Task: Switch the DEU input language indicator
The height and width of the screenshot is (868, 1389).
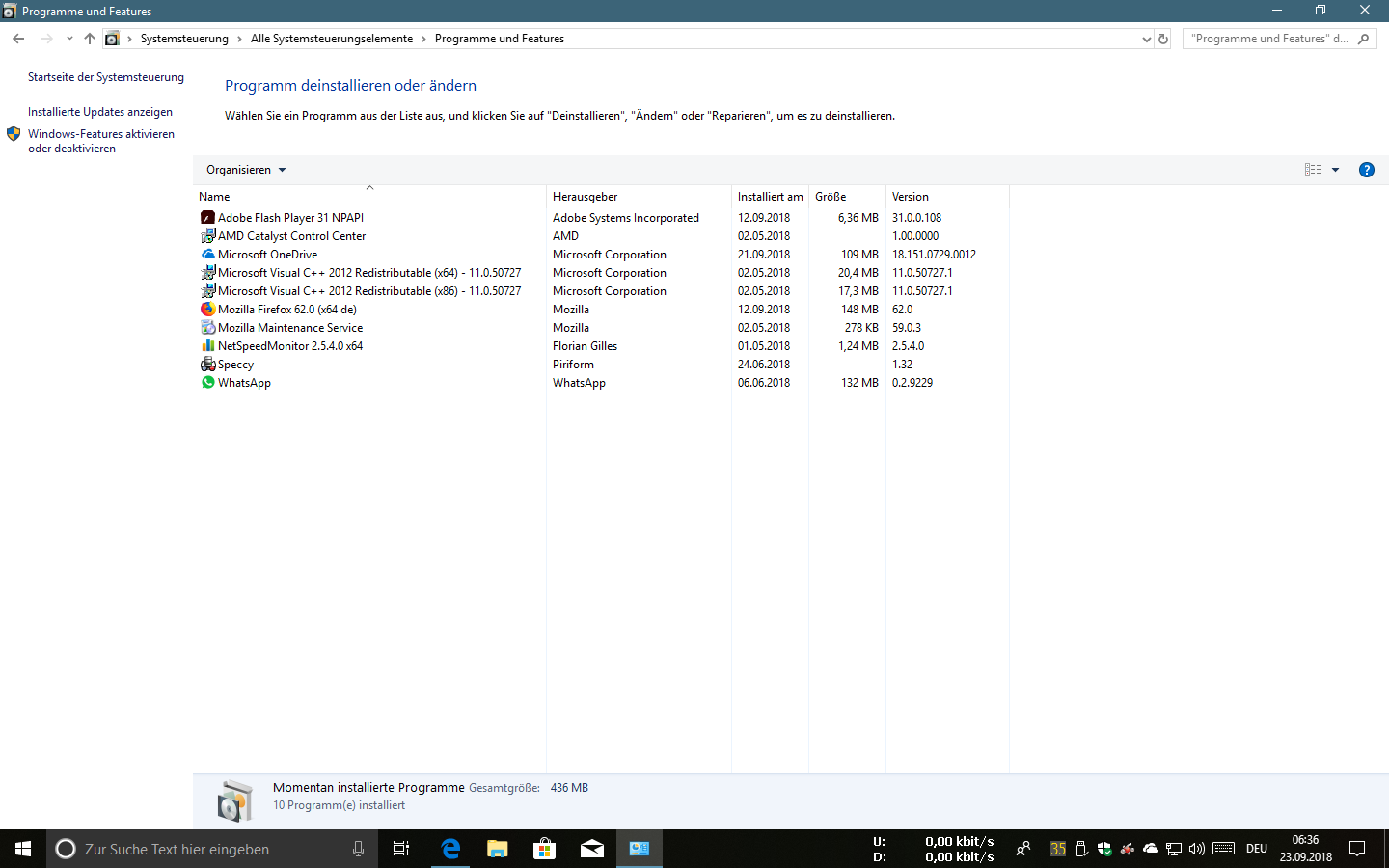Action: 1257,849
